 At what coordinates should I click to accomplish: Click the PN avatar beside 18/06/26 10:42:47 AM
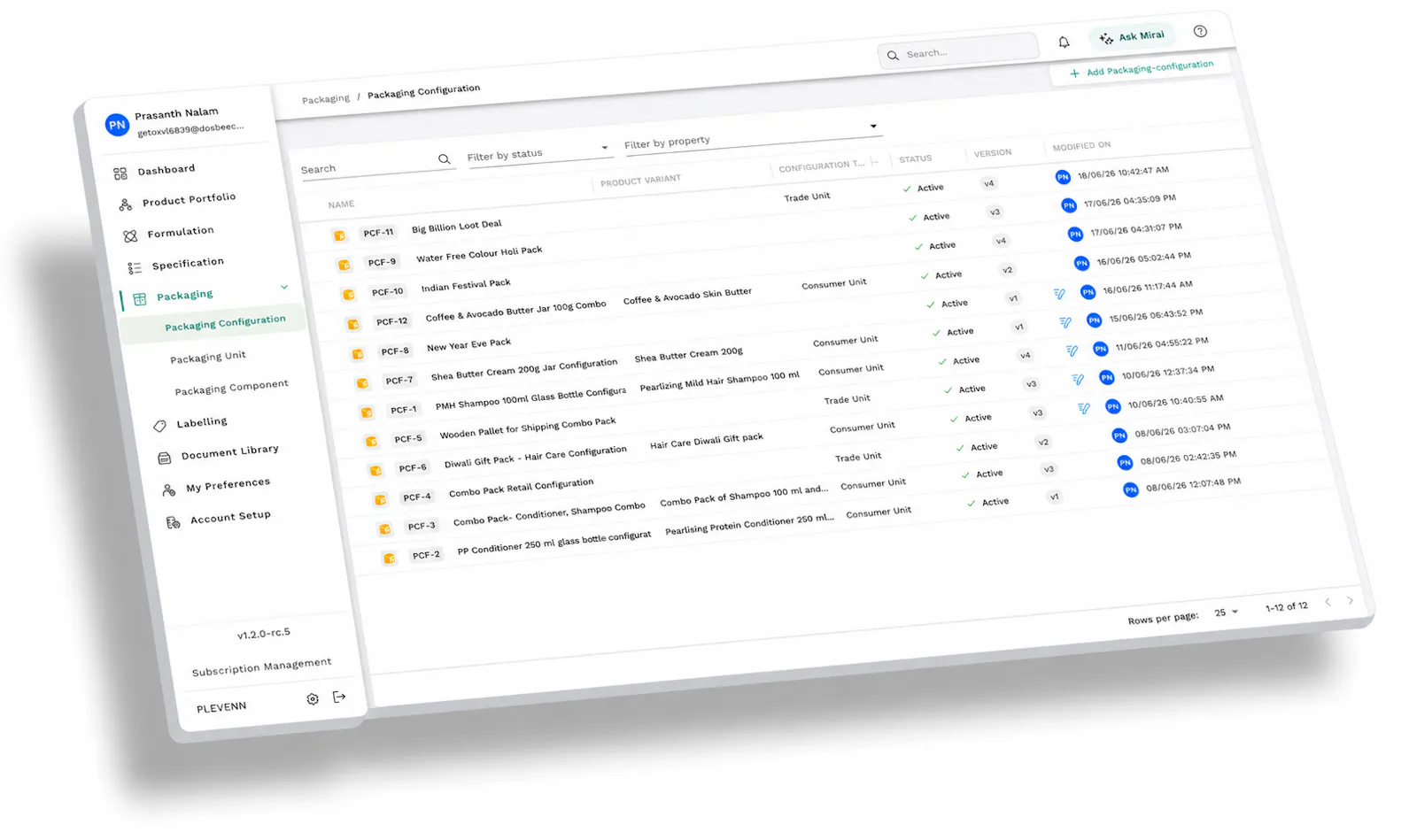click(x=1063, y=177)
